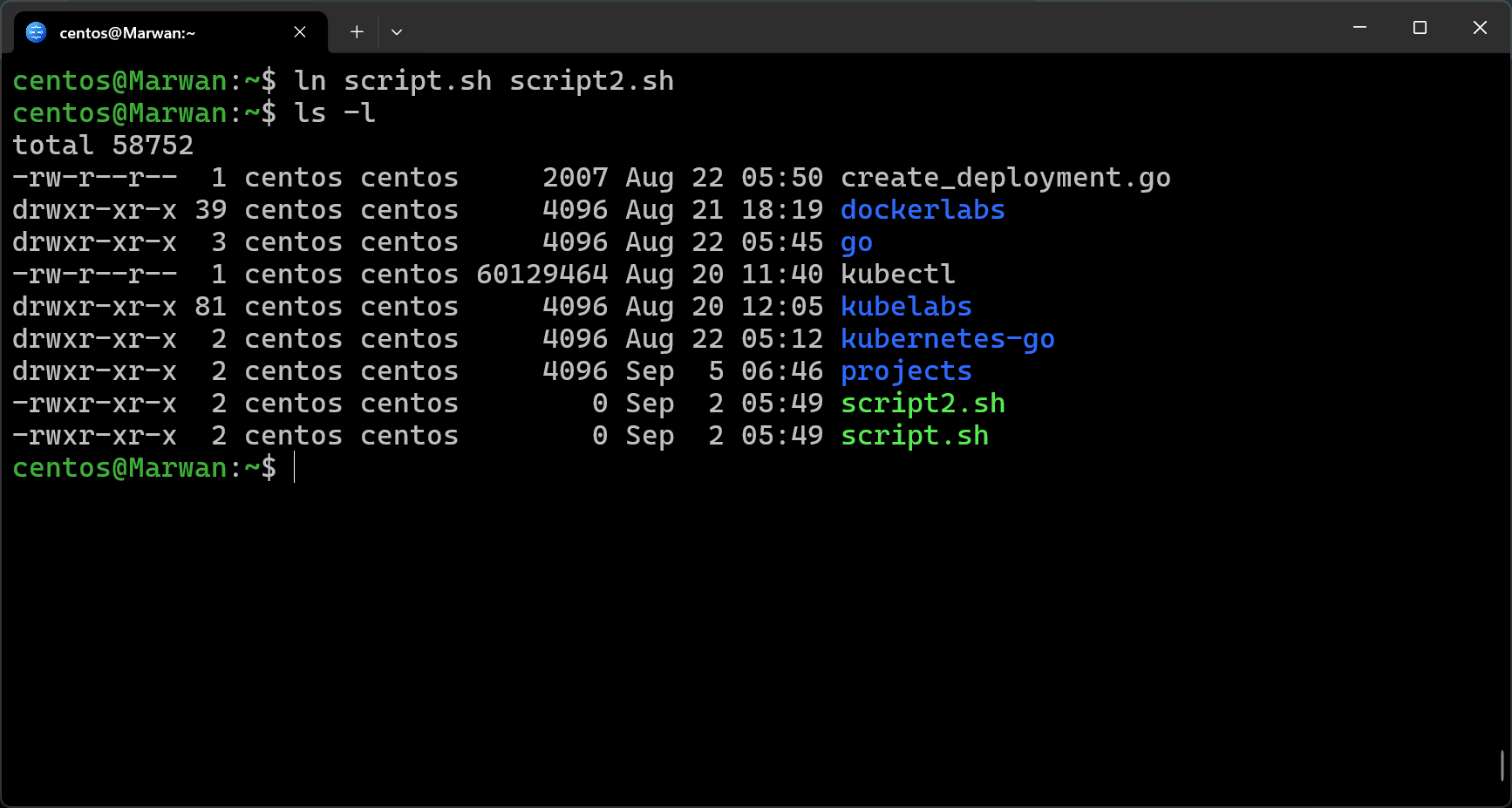Click the 60129464 file size value
This screenshot has width=1512, height=808.
coord(542,275)
